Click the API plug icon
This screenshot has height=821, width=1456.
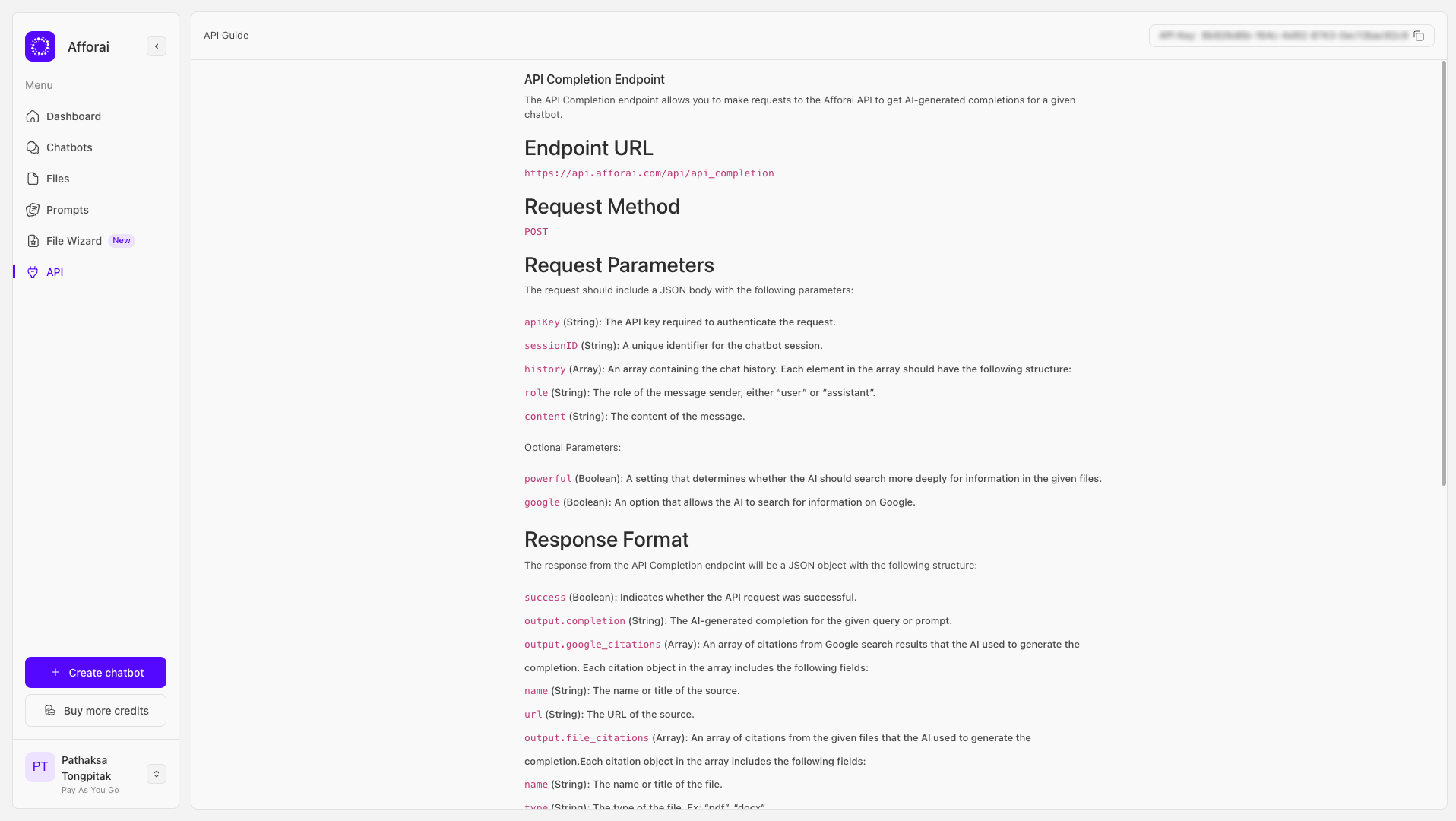[x=33, y=272]
